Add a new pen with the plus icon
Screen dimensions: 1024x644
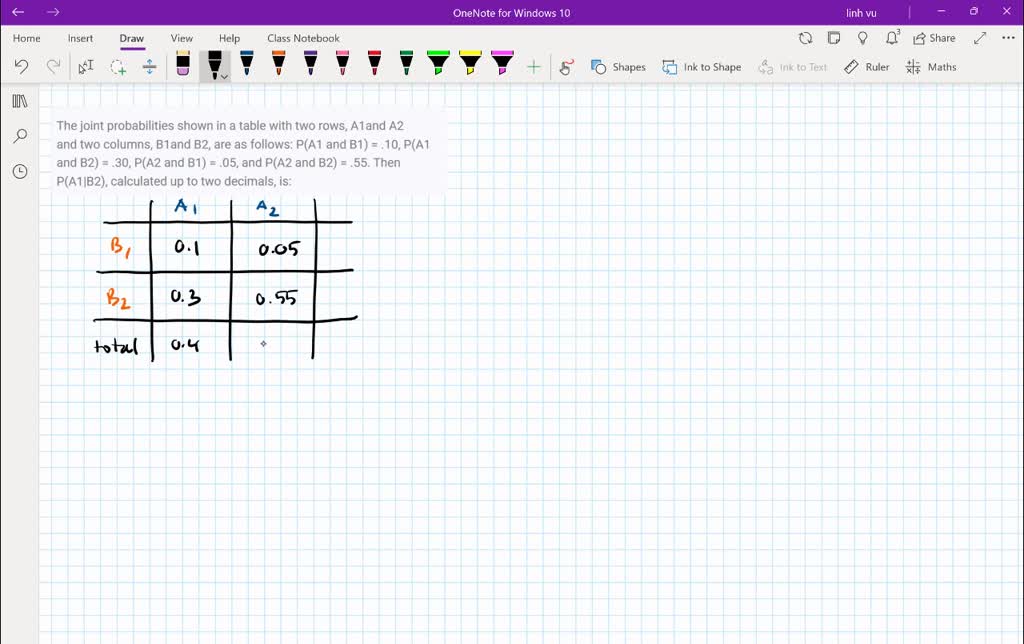point(533,65)
